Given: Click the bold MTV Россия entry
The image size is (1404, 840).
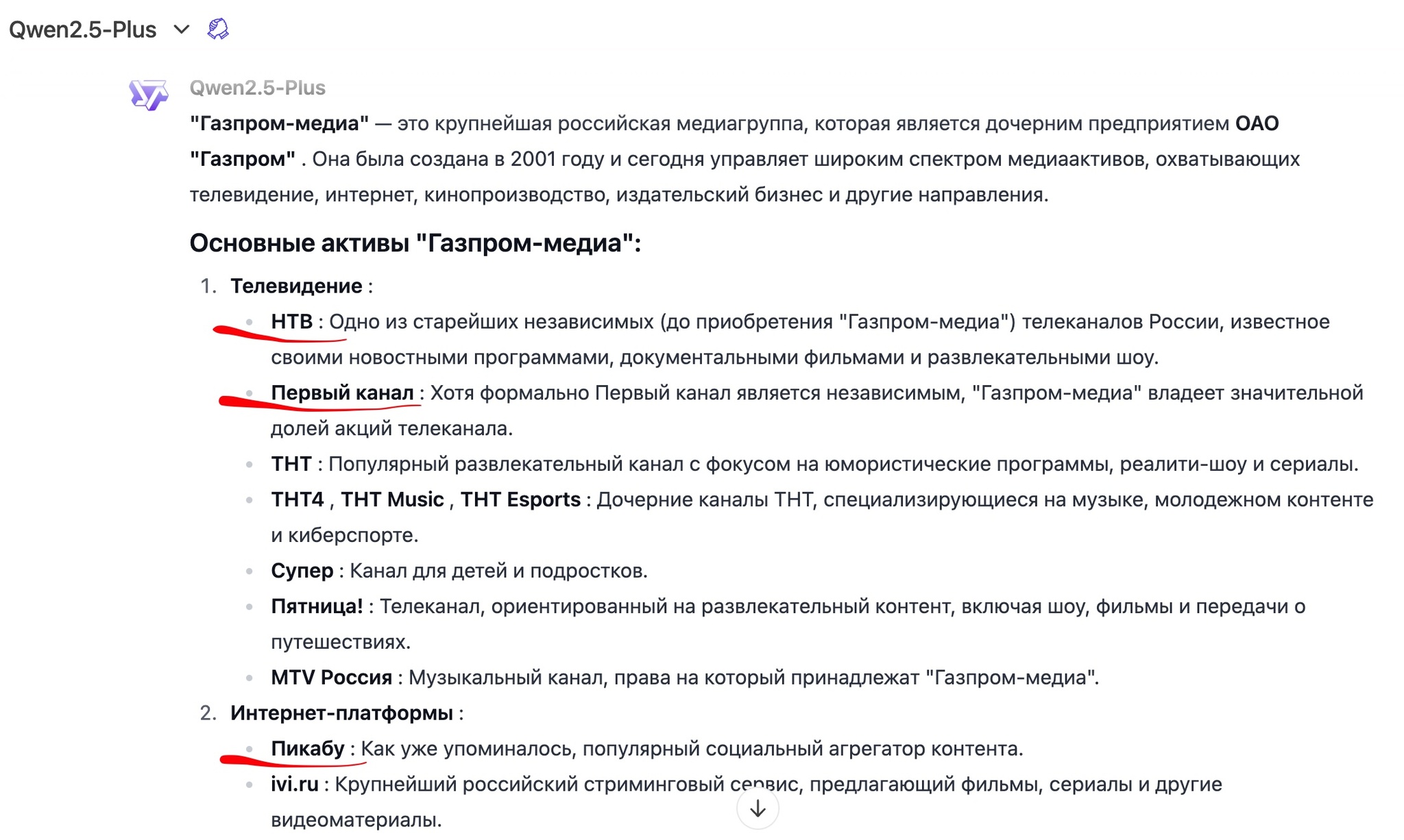Looking at the screenshot, I should click(331, 678).
